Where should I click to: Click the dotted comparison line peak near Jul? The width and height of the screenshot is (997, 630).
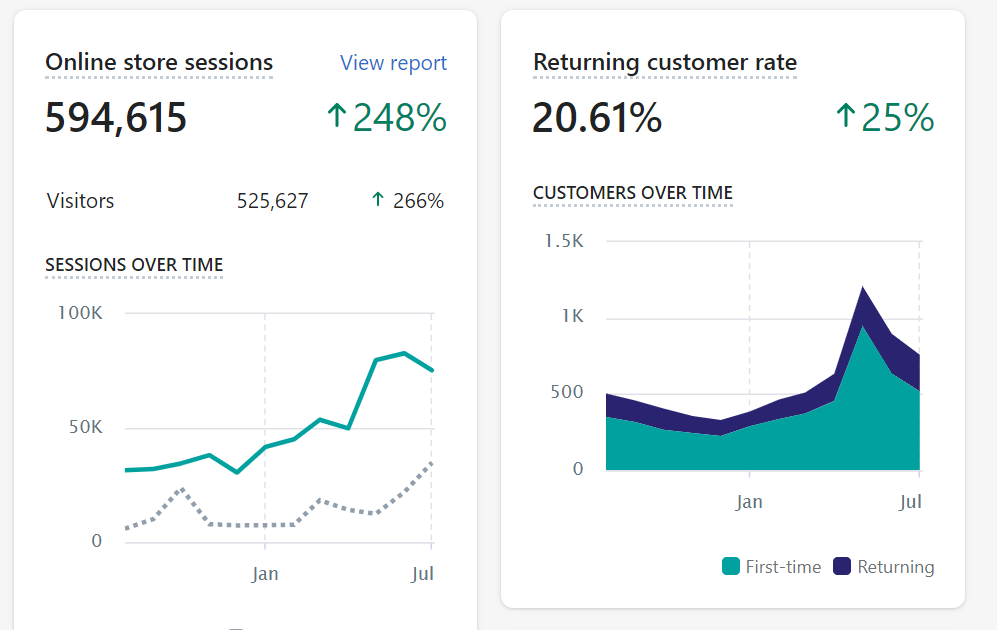pyautogui.click(x=431, y=463)
